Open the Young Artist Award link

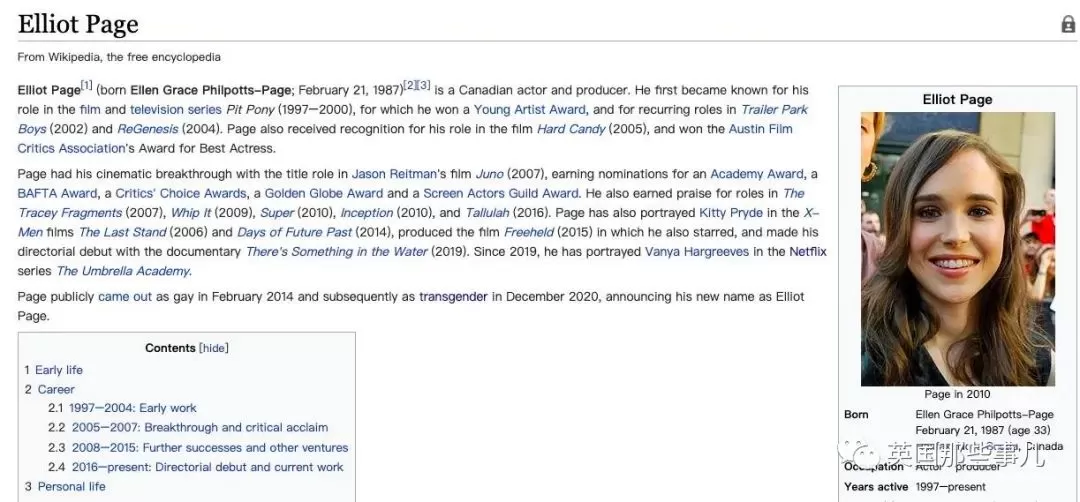tap(530, 109)
